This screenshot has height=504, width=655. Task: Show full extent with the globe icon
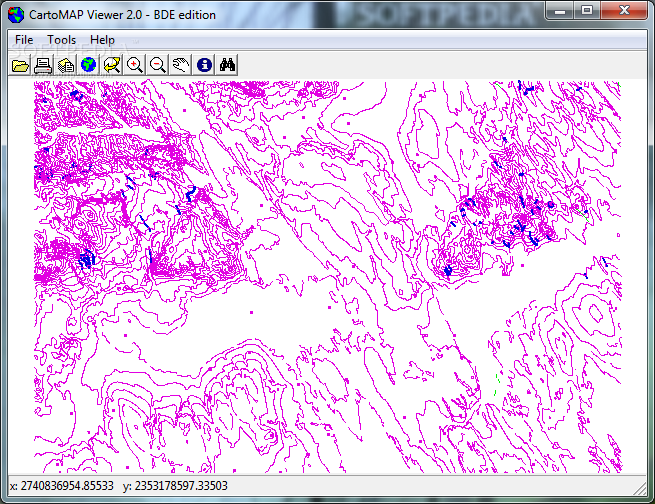[89, 65]
